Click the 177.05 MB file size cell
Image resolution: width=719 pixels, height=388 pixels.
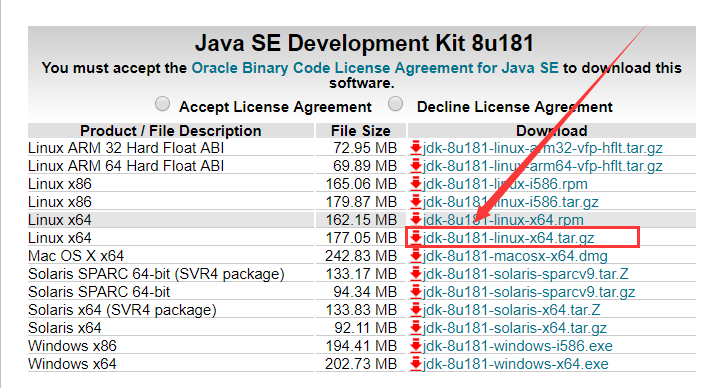tap(361, 238)
